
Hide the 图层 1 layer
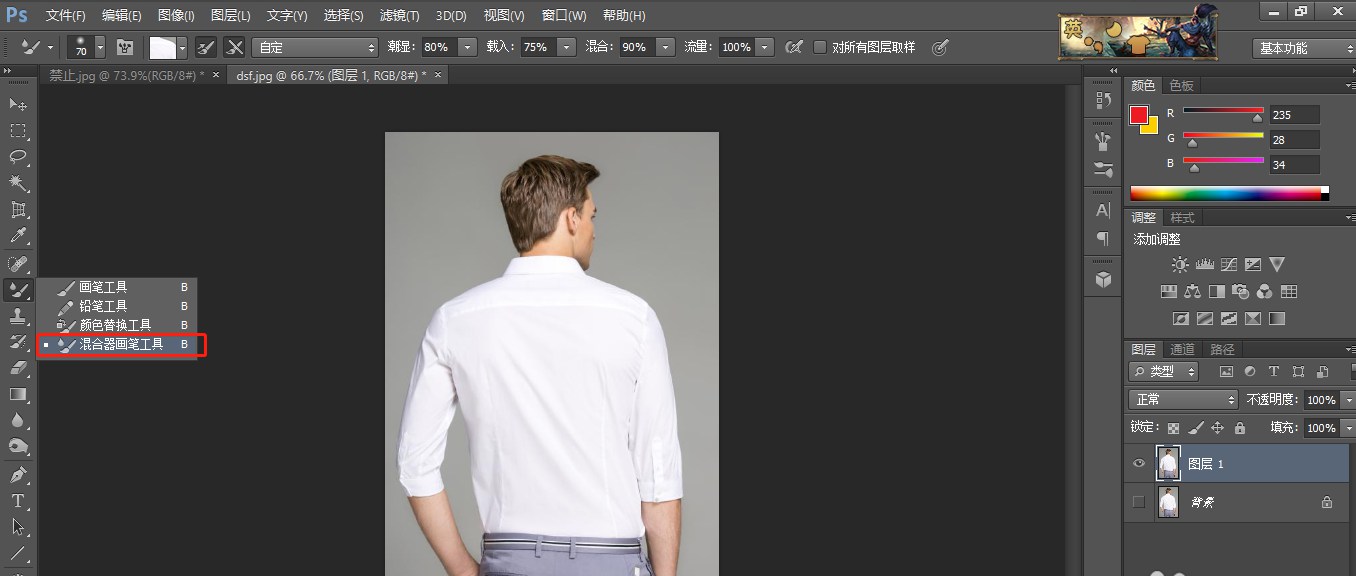tap(1138, 462)
